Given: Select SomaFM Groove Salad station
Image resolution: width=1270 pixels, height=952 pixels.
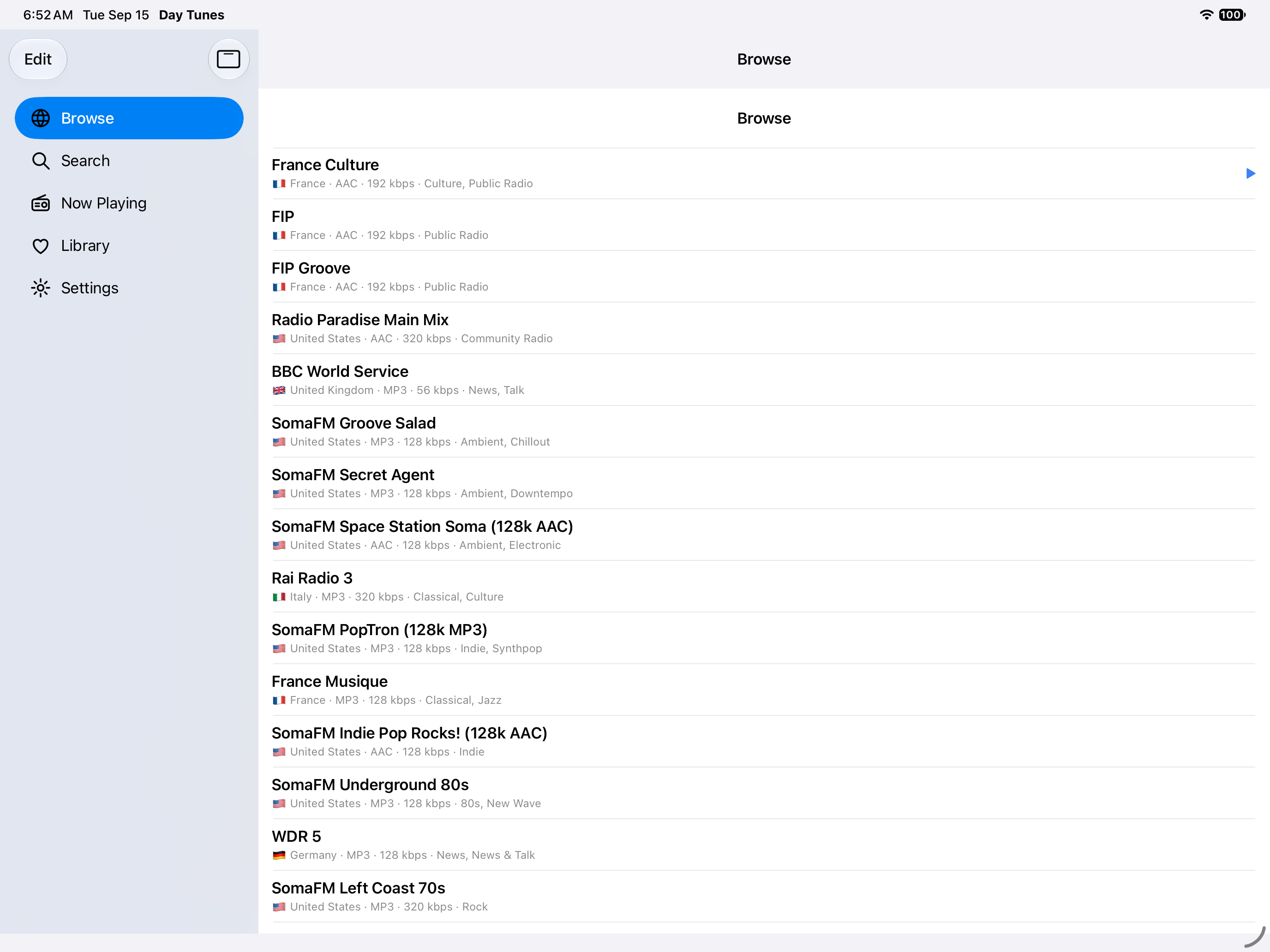Looking at the screenshot, I should pyautogui.click(x=764, y=432).
